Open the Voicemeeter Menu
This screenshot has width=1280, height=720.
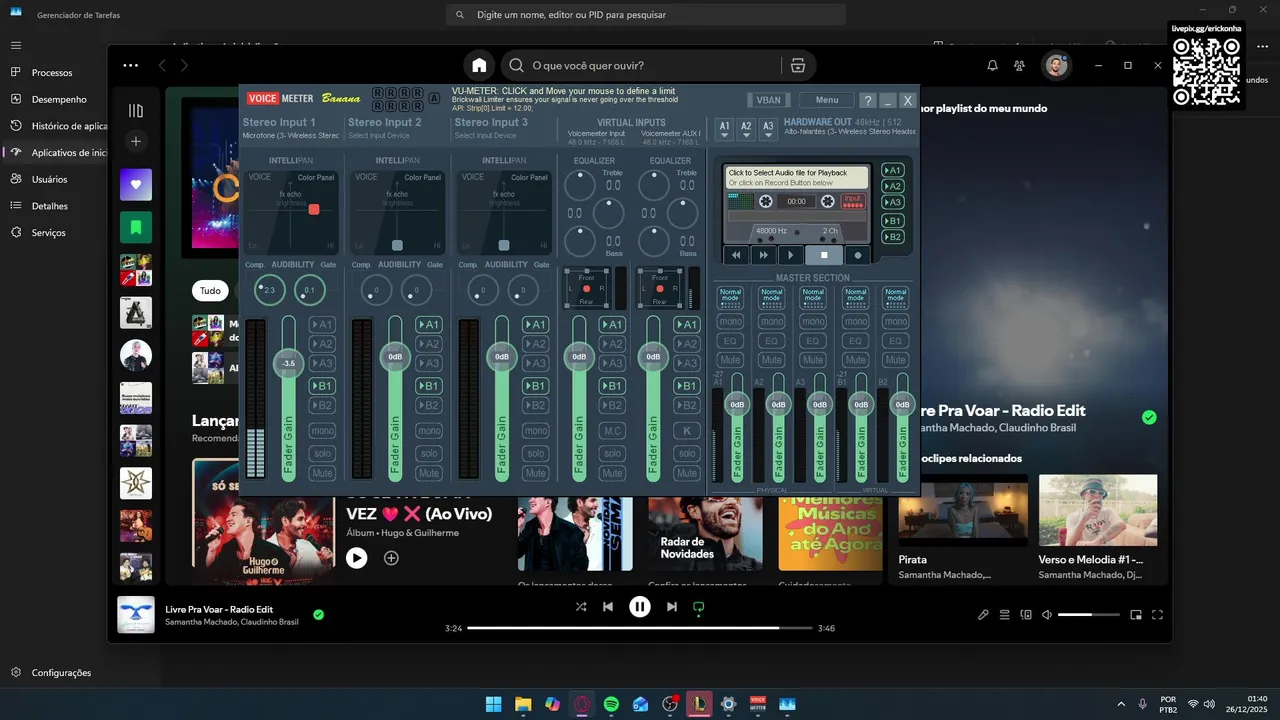coord(826,100)
